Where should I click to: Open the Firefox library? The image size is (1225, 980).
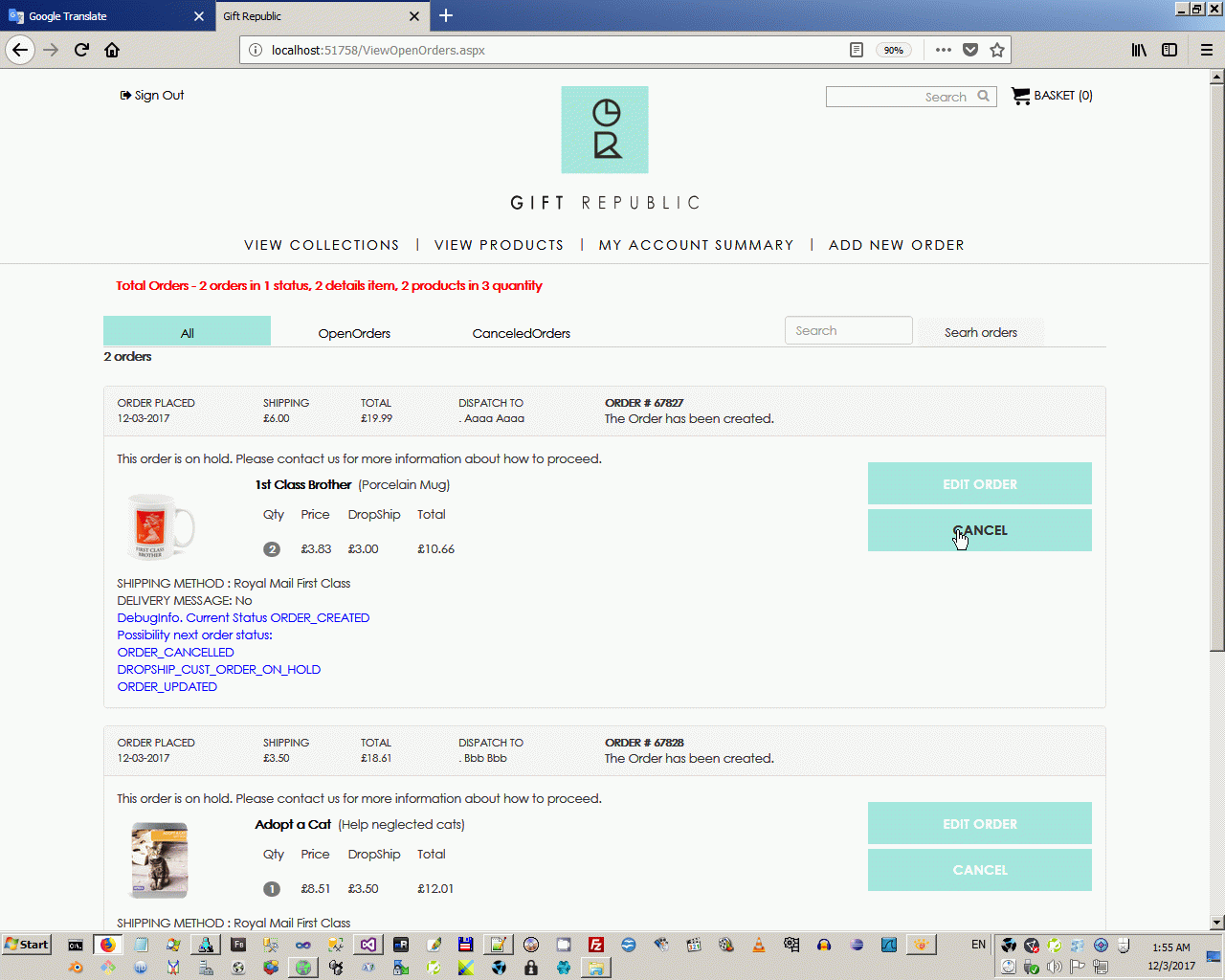(x=1139, y=50)
